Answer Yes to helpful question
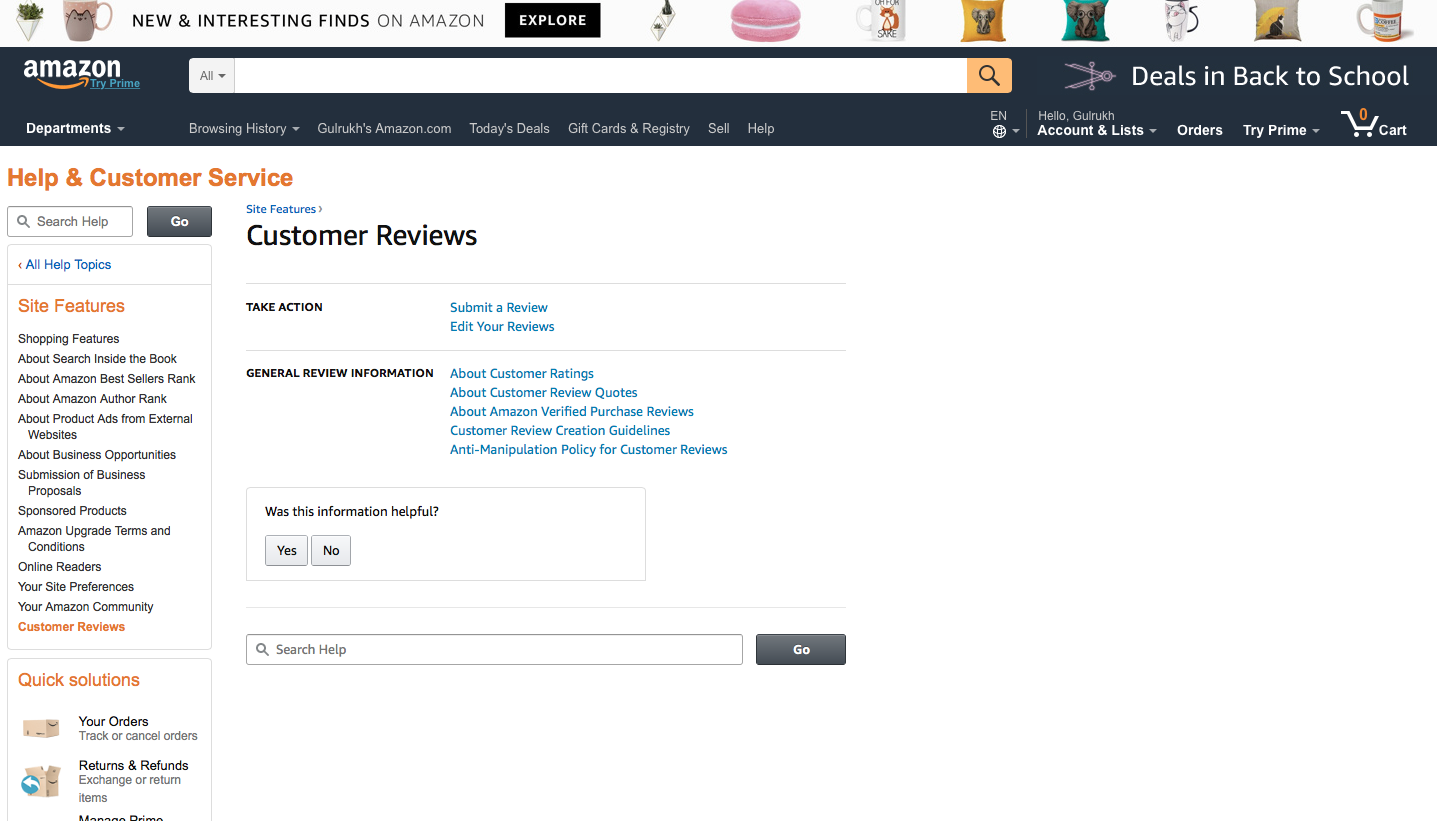This screenshot has width=1437, height=821. [x=287, y=550]
